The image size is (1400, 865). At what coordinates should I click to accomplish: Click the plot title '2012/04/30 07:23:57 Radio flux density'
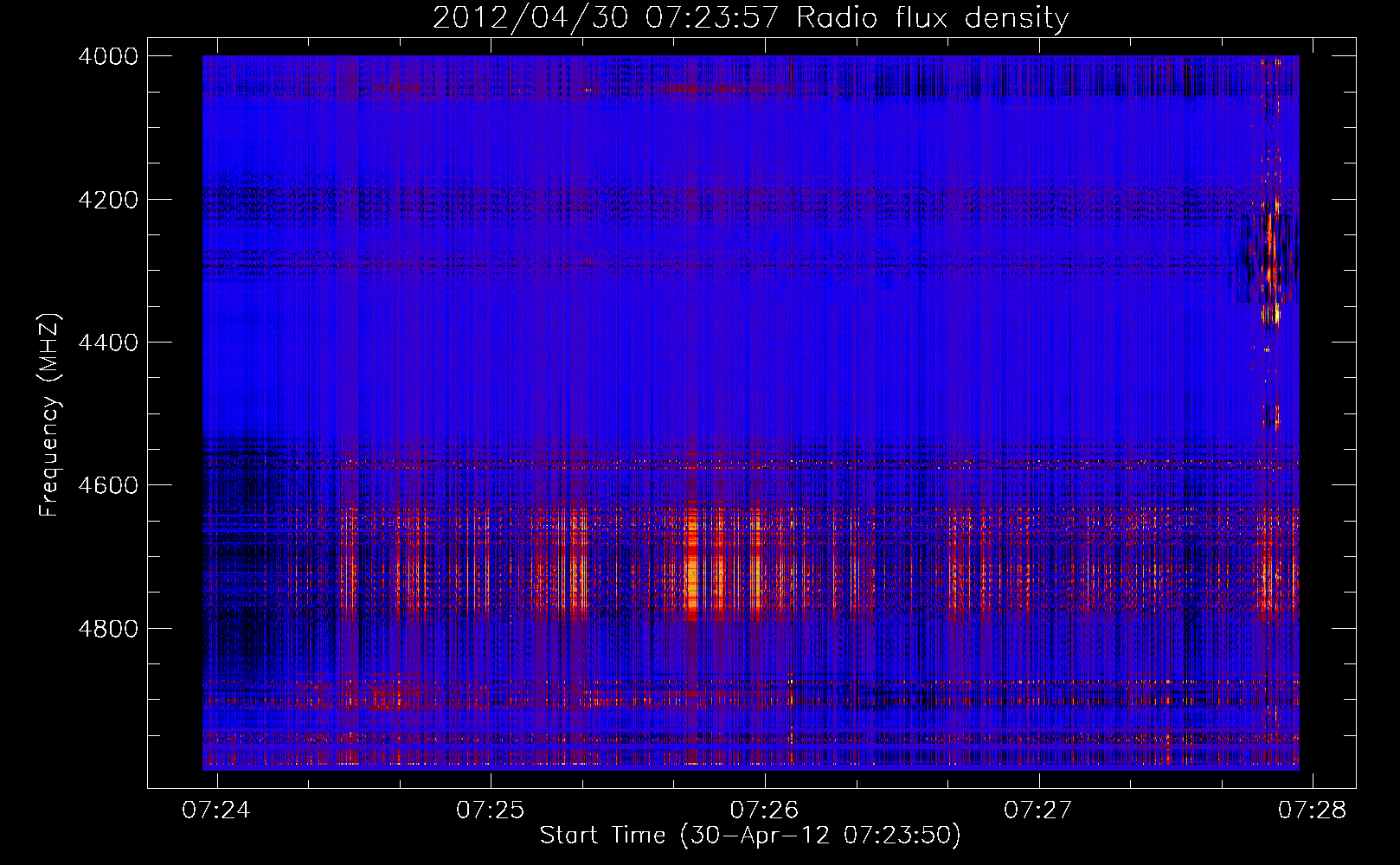tap(750, 17)
